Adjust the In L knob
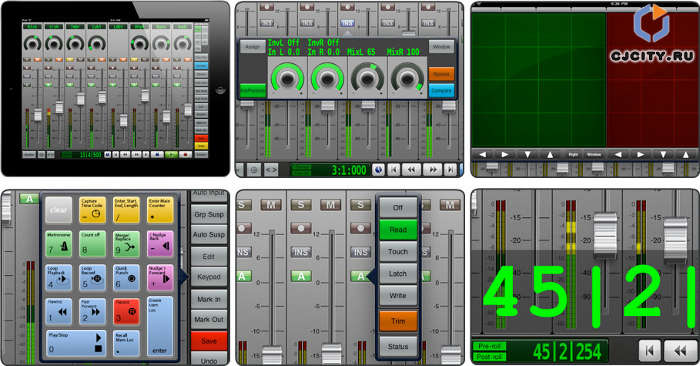Viewport: 700px width, 366px height. pyautogui.click(x=287, y=79)
